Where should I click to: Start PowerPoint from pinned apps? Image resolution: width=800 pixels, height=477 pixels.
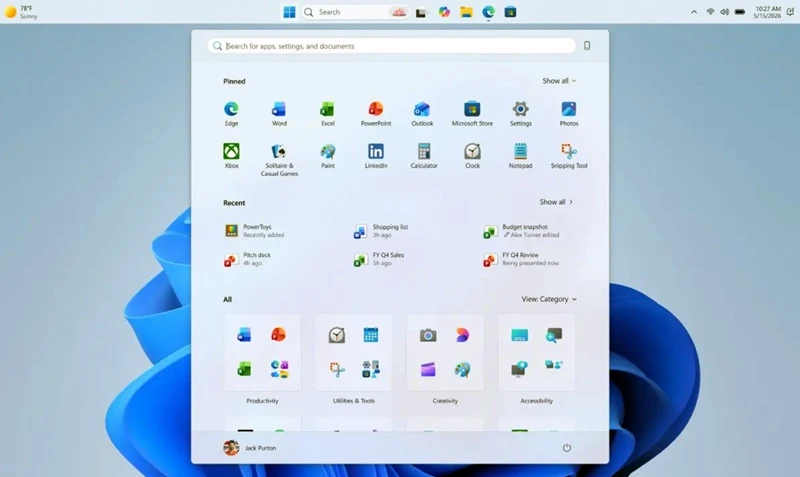click(x=376, y=113)
